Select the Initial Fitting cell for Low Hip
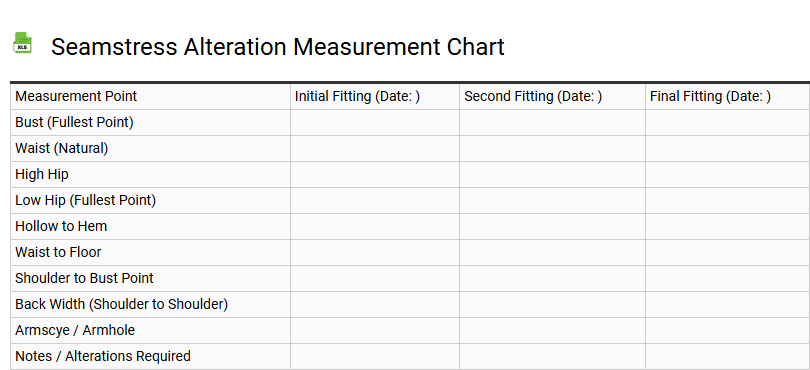 375,200
